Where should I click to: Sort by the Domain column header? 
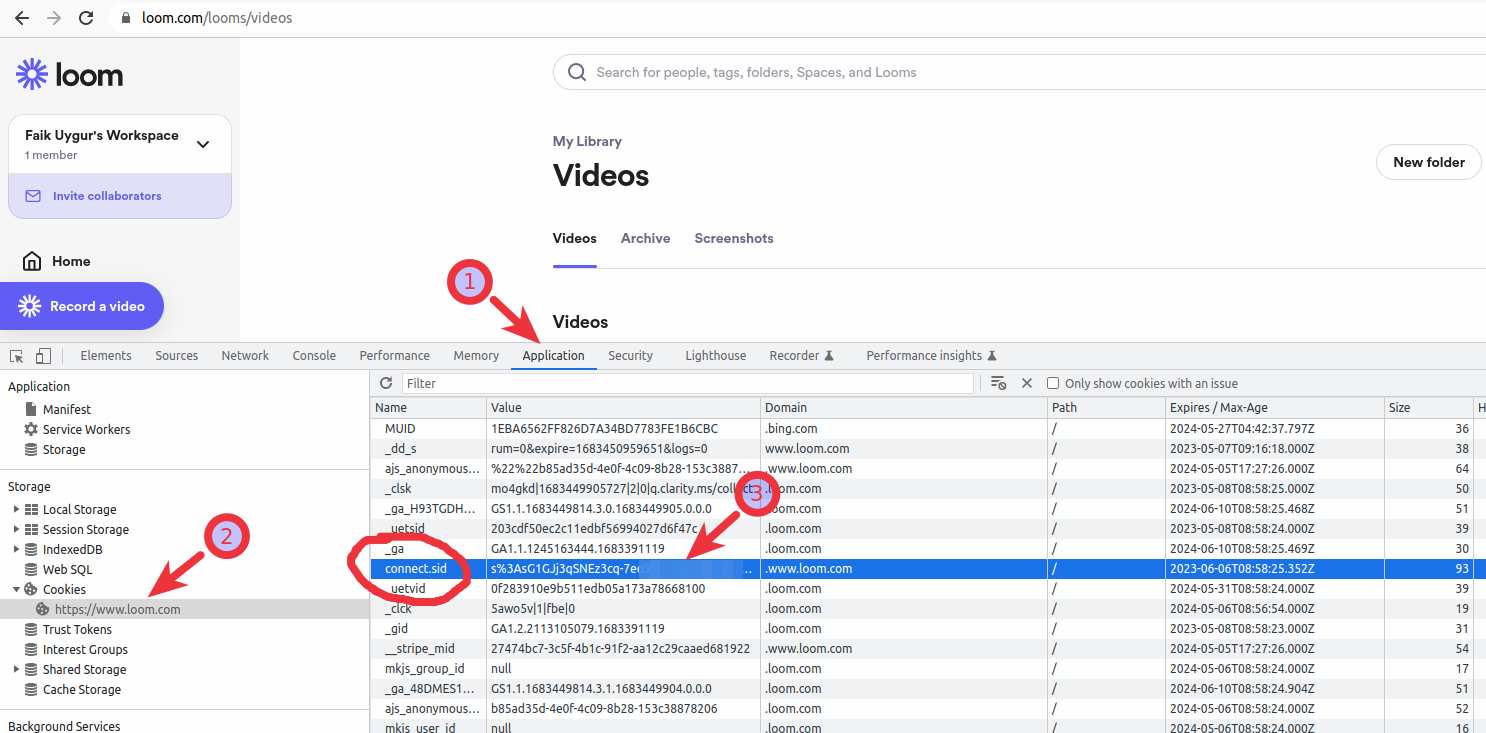tap(904, 408)
